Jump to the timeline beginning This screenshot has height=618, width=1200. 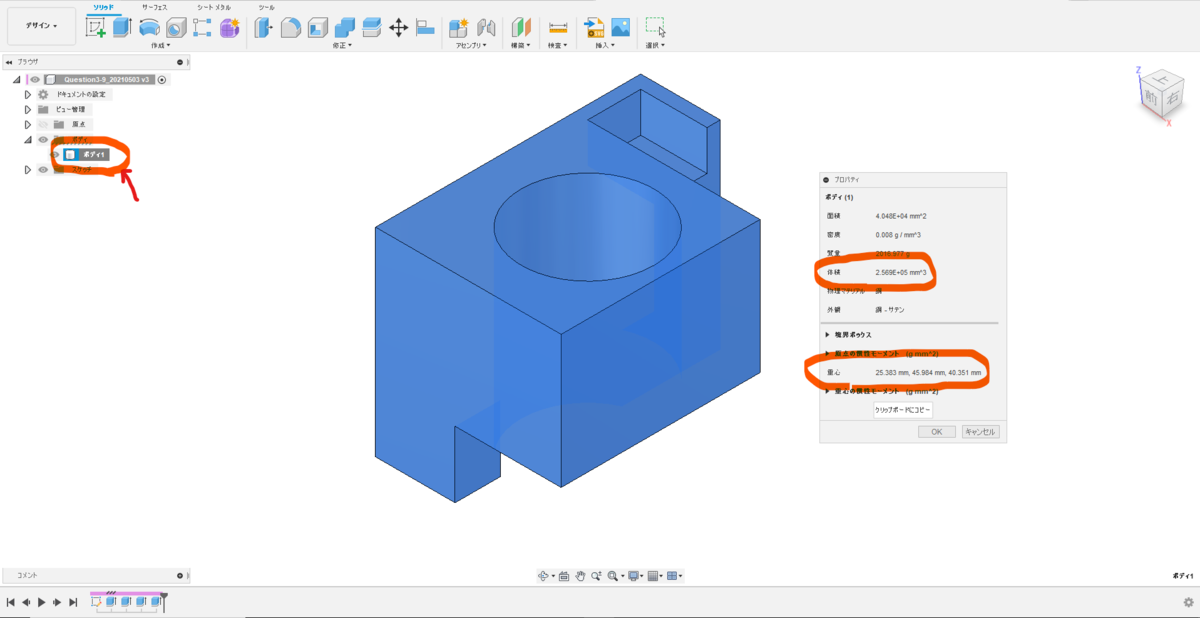[10, 602]
